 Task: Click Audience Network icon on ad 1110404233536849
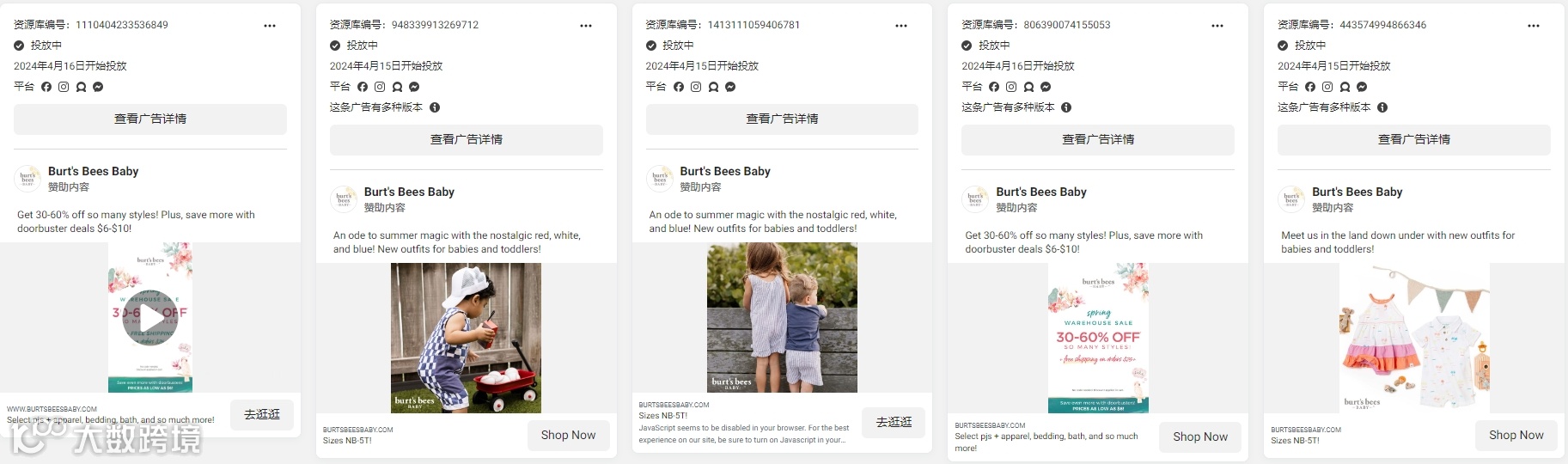coord(81,87)
